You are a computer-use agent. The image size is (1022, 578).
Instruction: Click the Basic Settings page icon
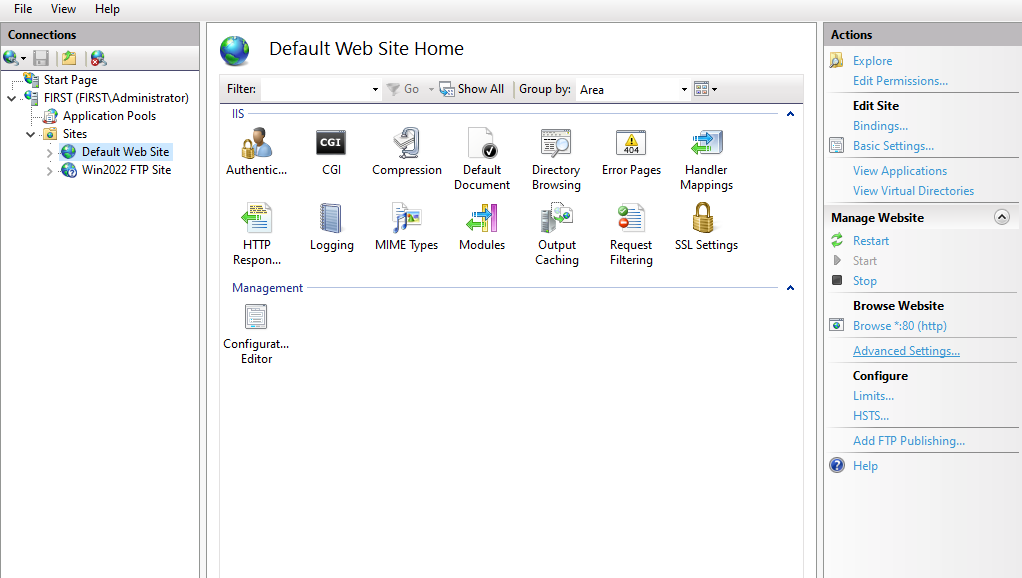click(836, 145)
